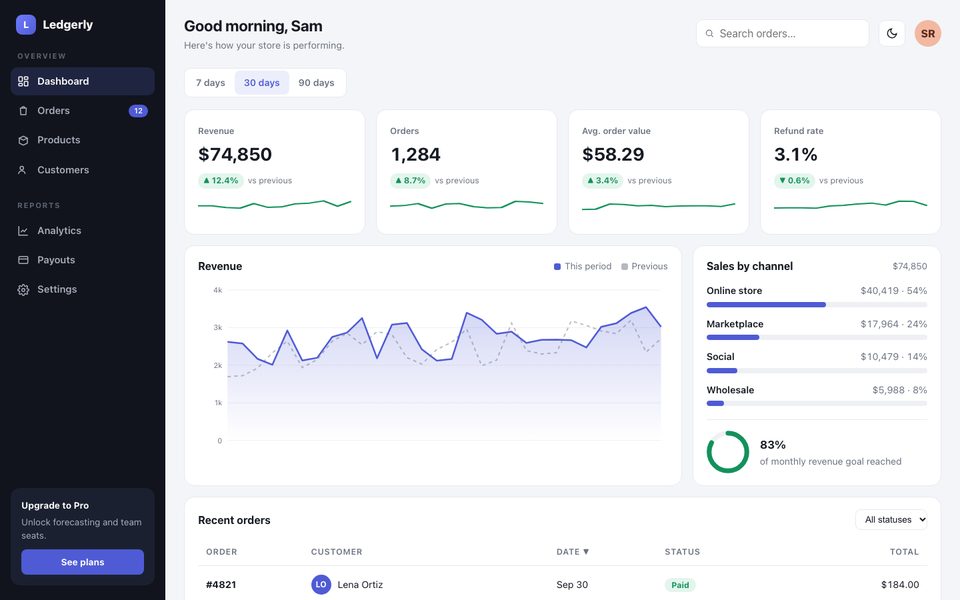Click the Products box icon
The height and width of the screenshot is (600, 960).
[23, 140]
